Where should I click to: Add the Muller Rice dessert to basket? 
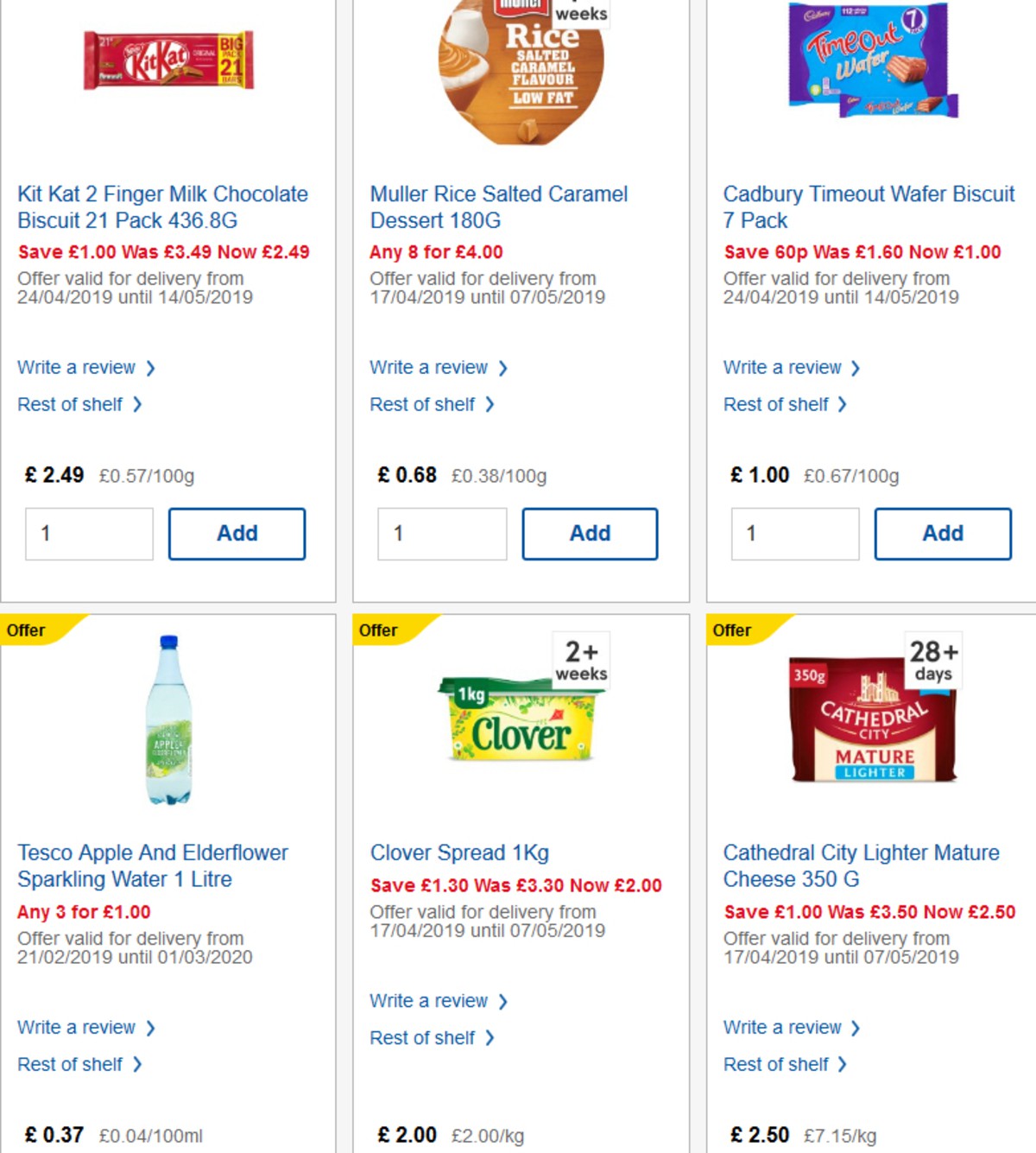click(590, 533)
